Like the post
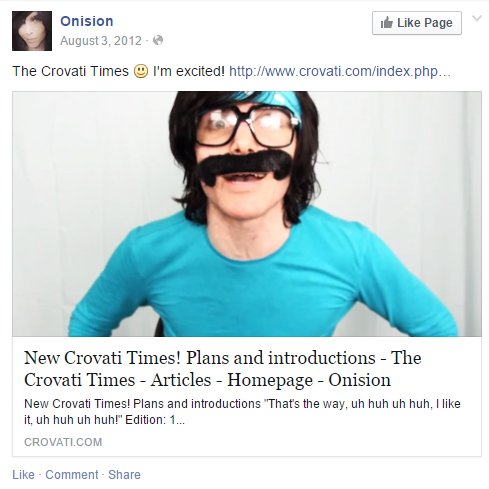This screenshot has height=489, width=489. click(x=23, y=475)
